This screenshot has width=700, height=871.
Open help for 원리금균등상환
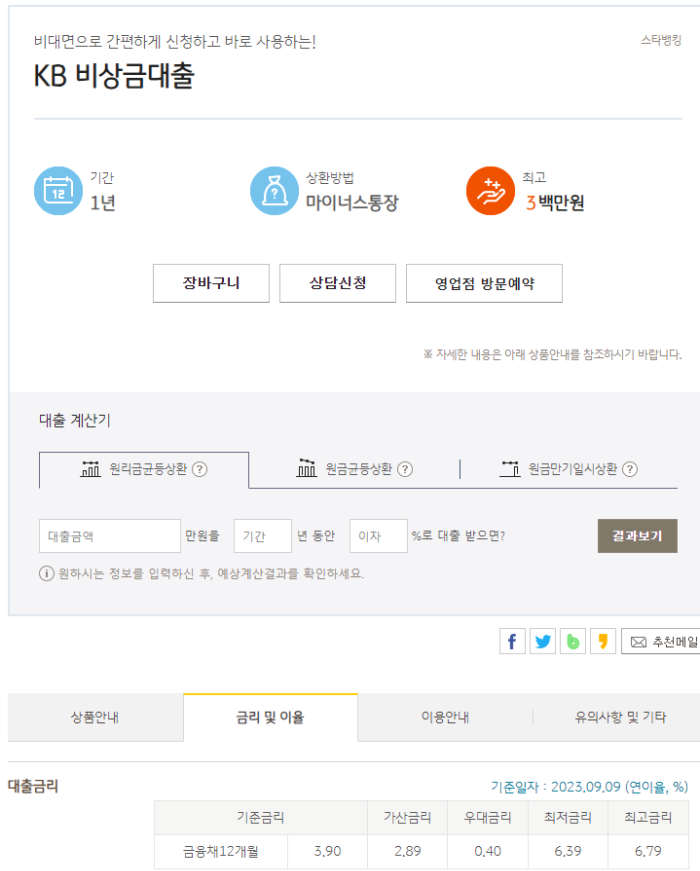(x=199, y=469)
